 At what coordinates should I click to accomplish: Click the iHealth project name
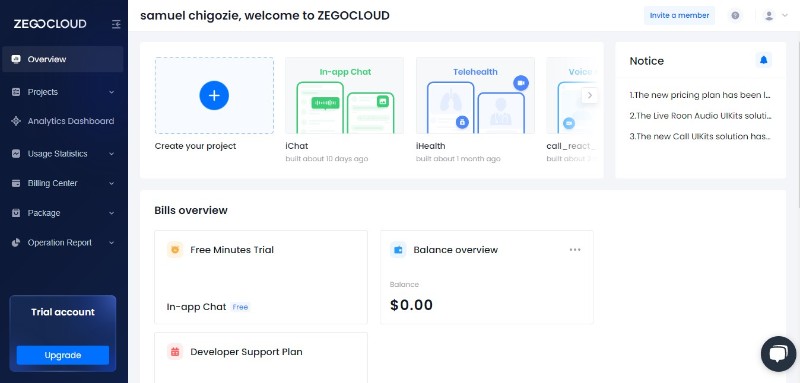431,146
